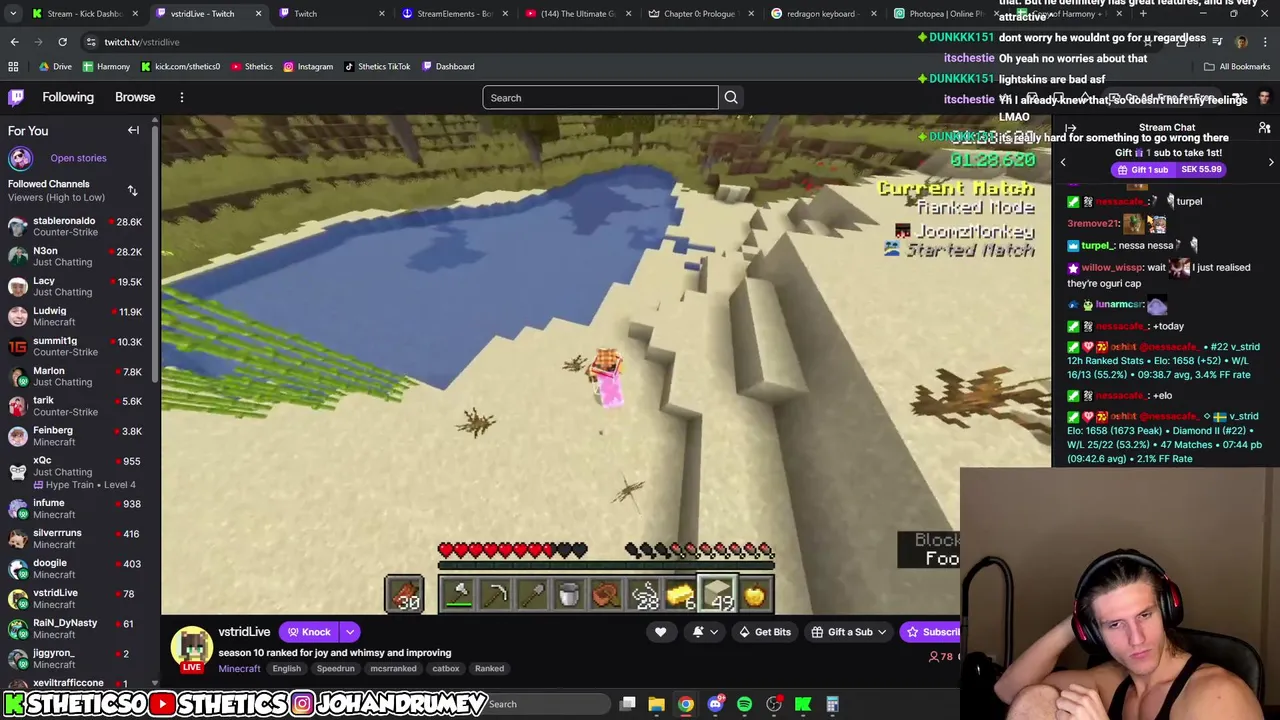Click the vstridLive channel name
This screenshot has width=1280, height=720.
tap(244, 632)
